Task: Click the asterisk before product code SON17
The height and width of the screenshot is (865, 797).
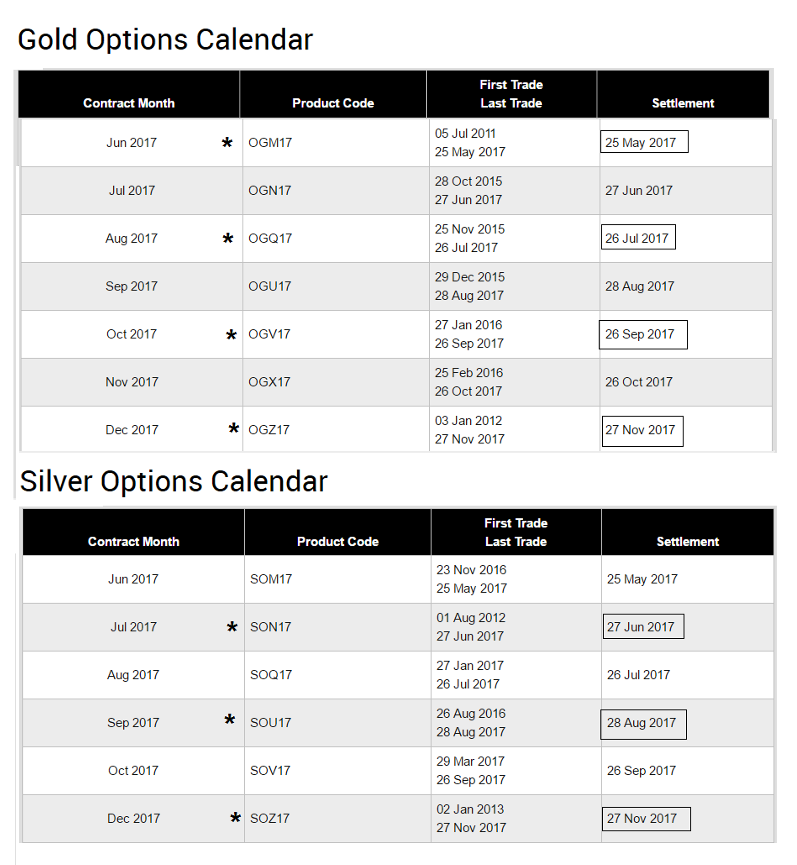Action: (232, 628)
